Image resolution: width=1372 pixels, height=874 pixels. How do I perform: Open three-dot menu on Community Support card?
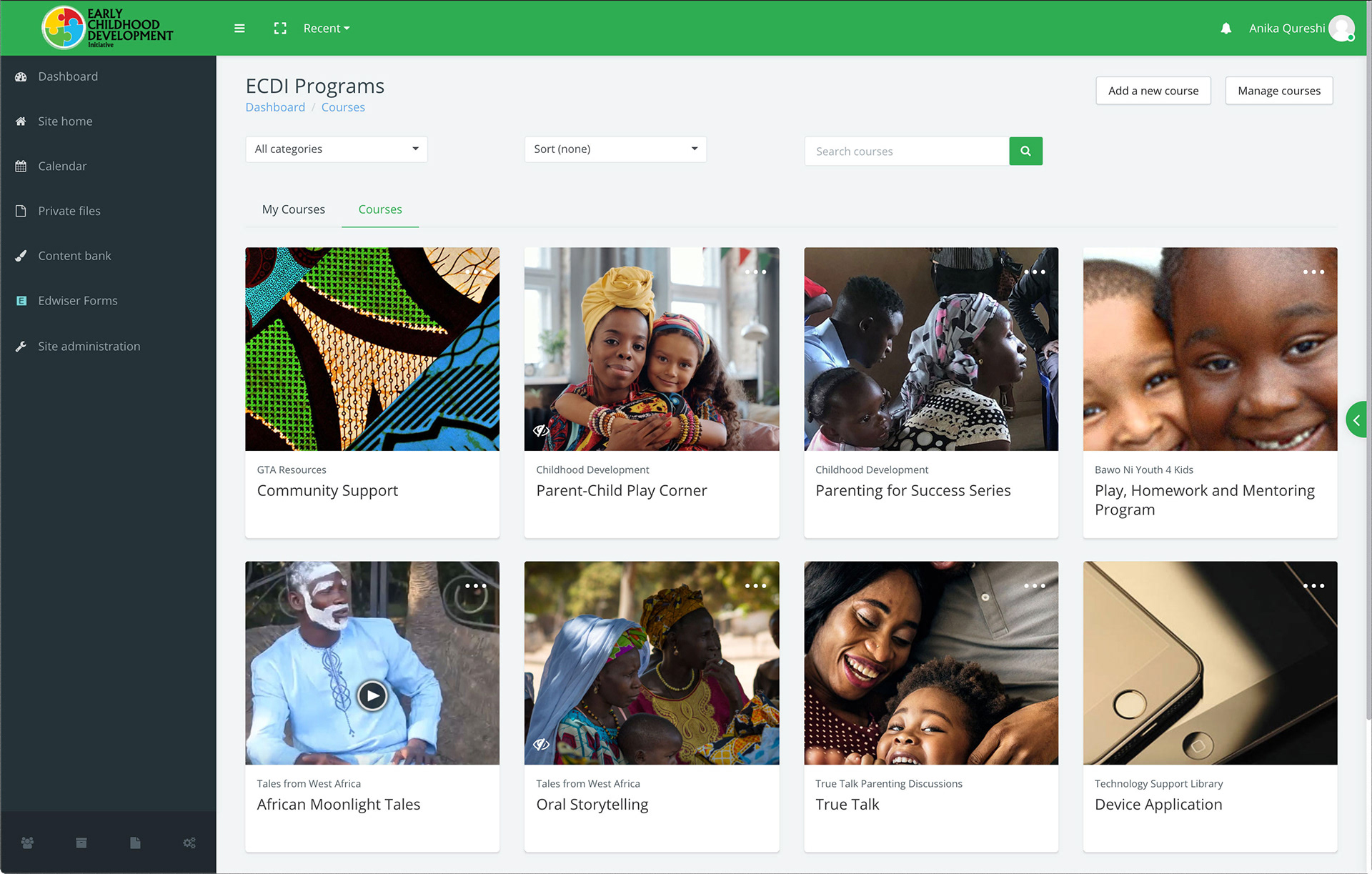(476, 272)
